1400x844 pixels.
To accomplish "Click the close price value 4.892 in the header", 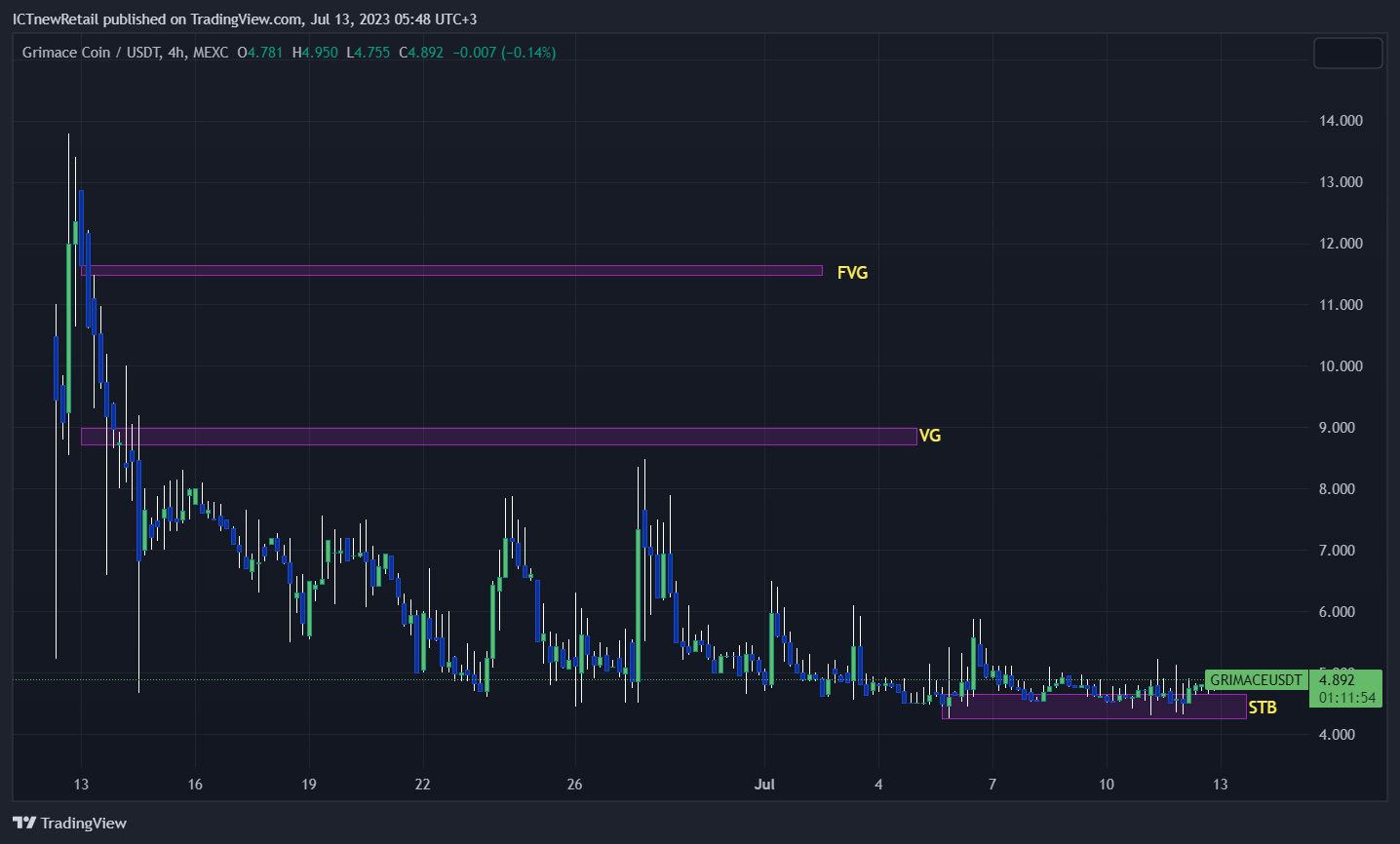I will pyautogui.click(x=426, y=53).
